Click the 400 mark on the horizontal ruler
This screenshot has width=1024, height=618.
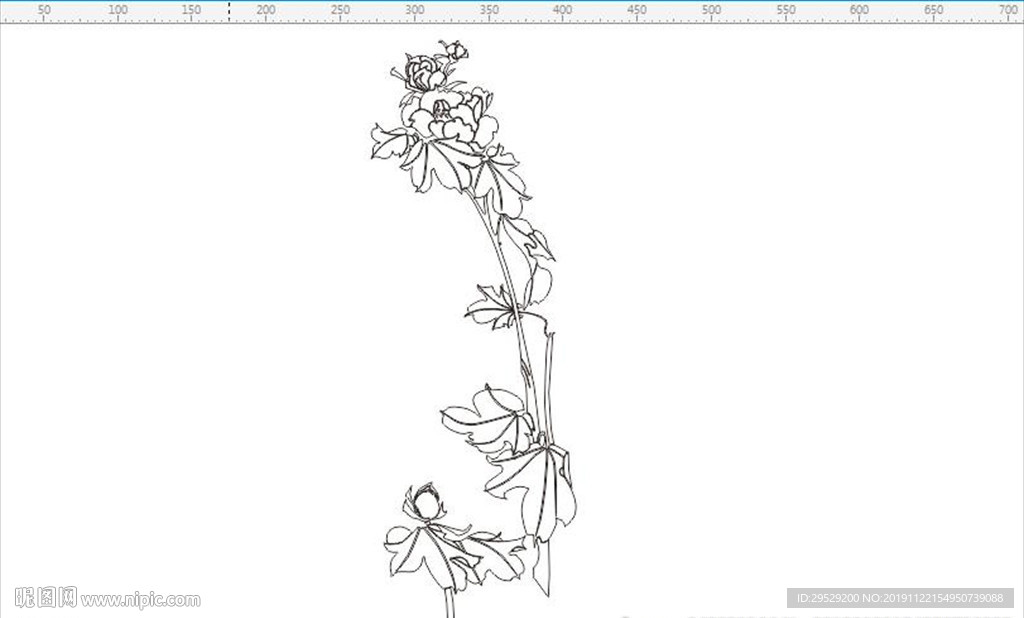coord(562,10)
